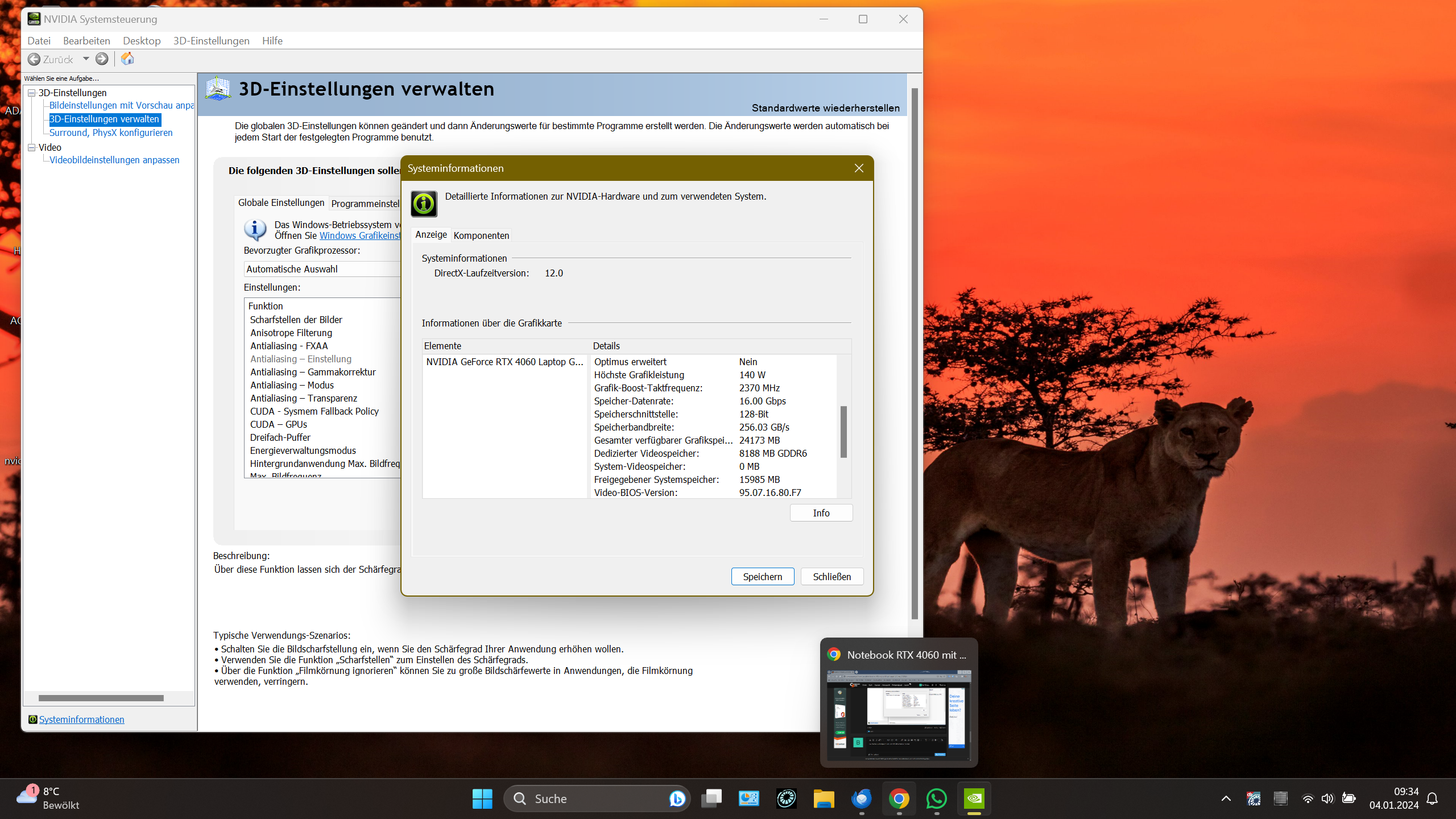This screenshot has width=1456, height=819.
Task: Open WhatsApp from taskbar
Action: [936, 799]
